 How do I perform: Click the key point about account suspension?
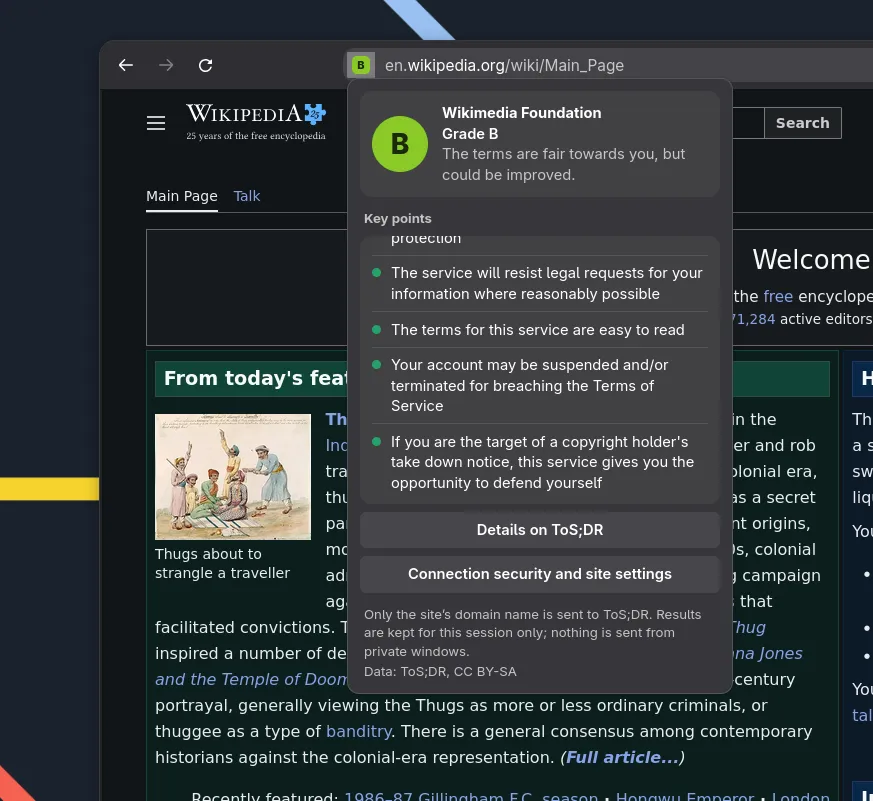(540, 385)
